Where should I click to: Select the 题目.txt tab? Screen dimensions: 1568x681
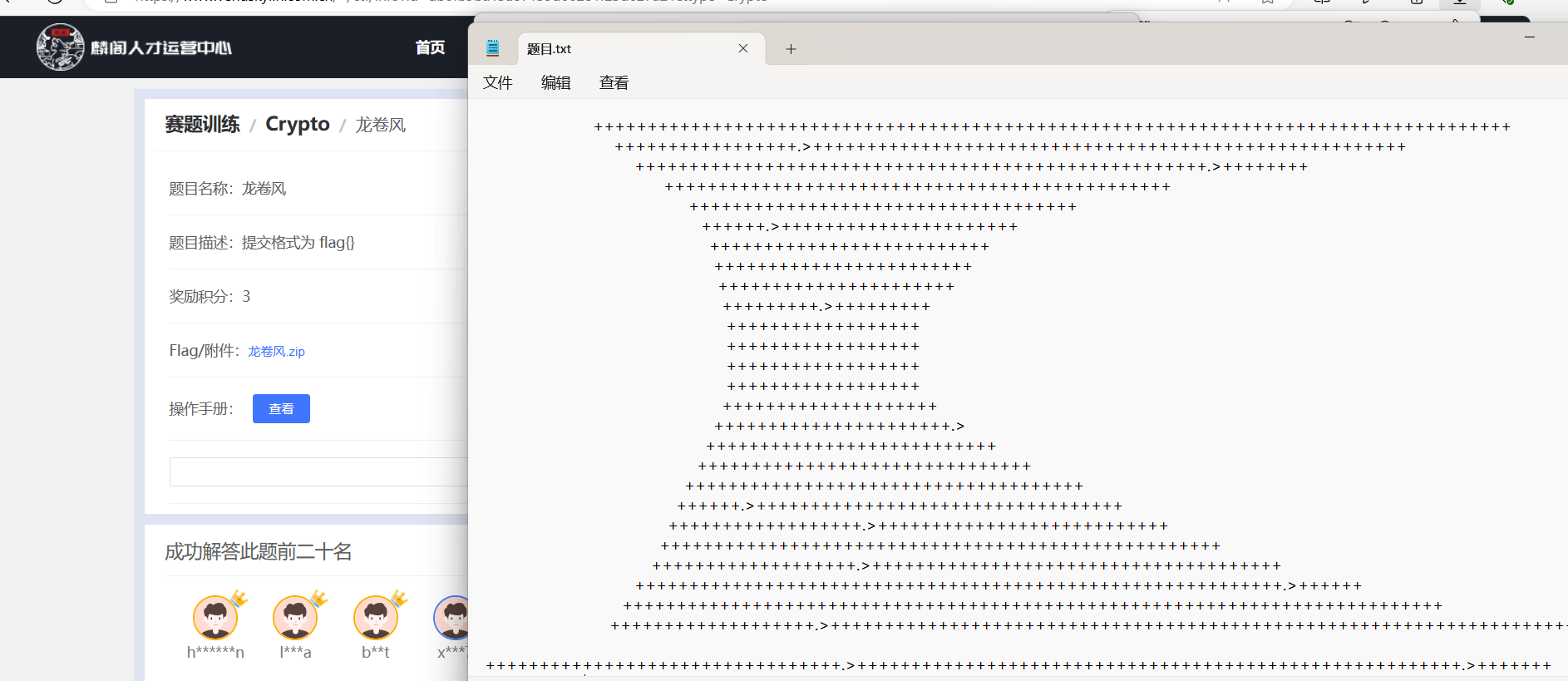coord(640,49)
